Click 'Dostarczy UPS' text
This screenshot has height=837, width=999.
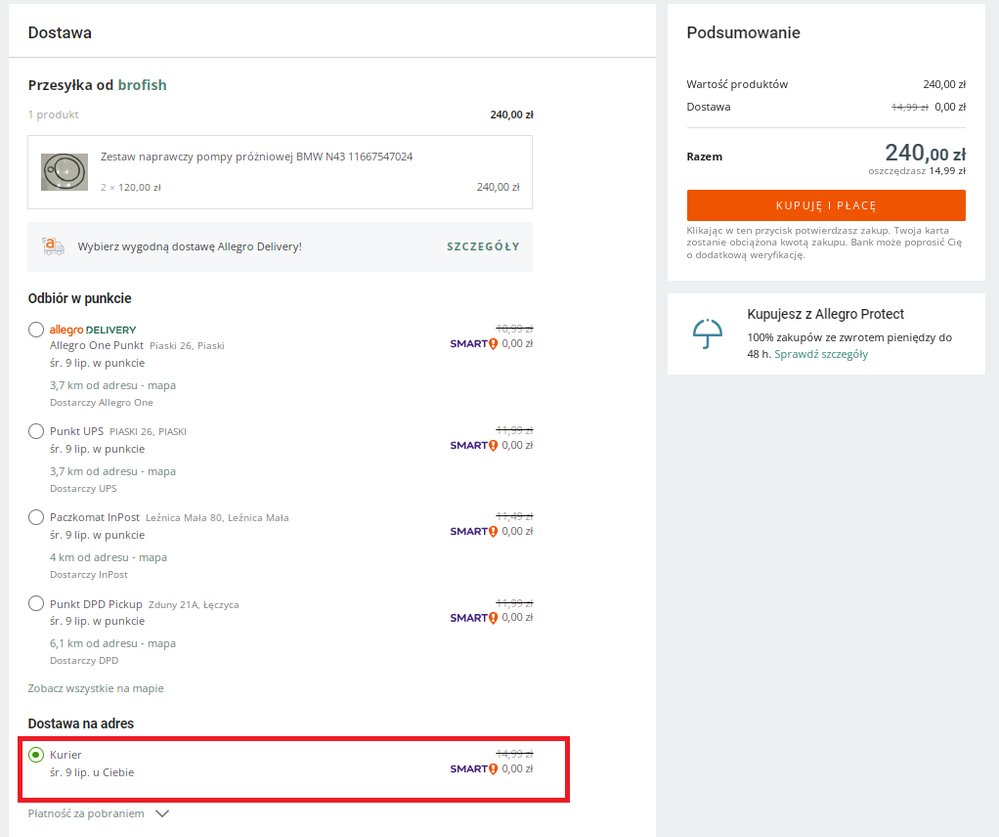point(83,489)
